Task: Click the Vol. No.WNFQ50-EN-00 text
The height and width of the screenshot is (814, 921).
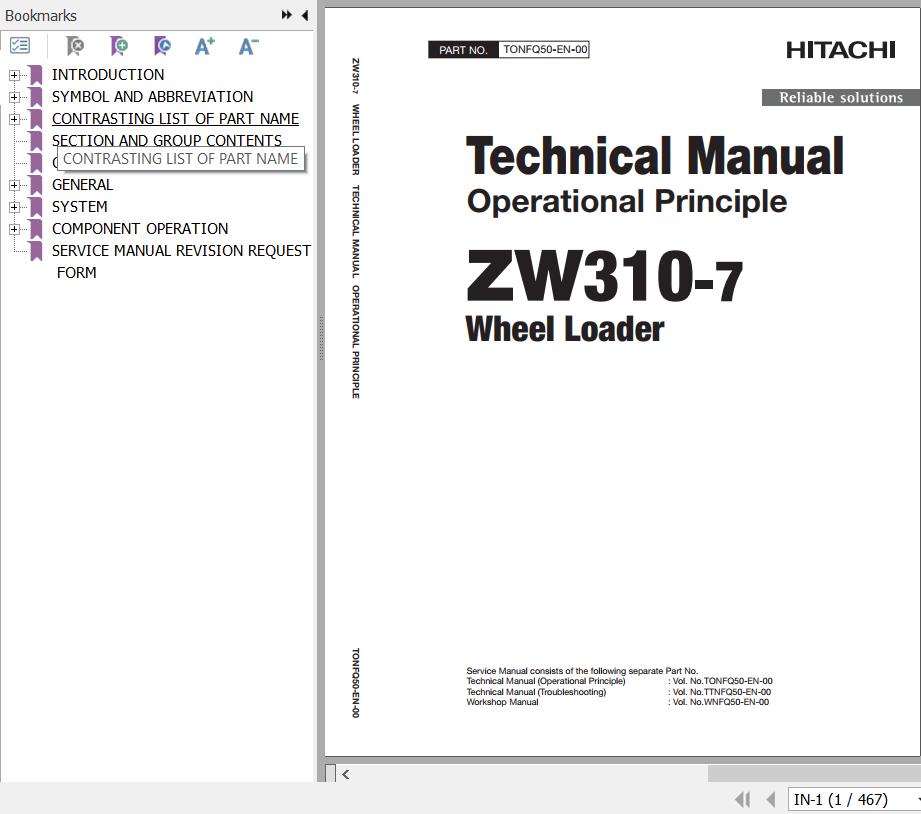Action: coord(721,702)
